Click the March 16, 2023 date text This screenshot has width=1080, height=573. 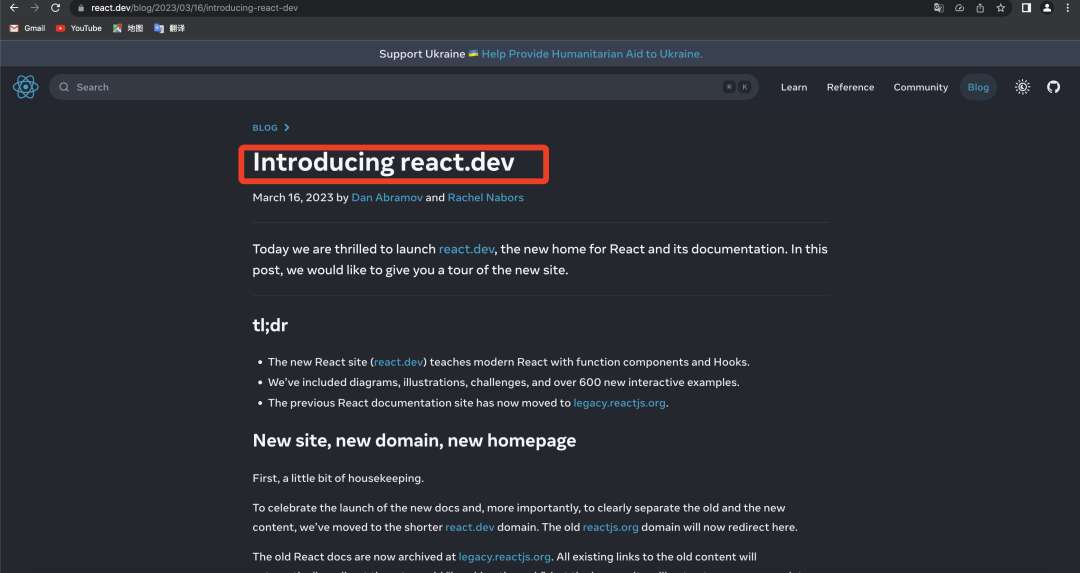pos(293,198)
